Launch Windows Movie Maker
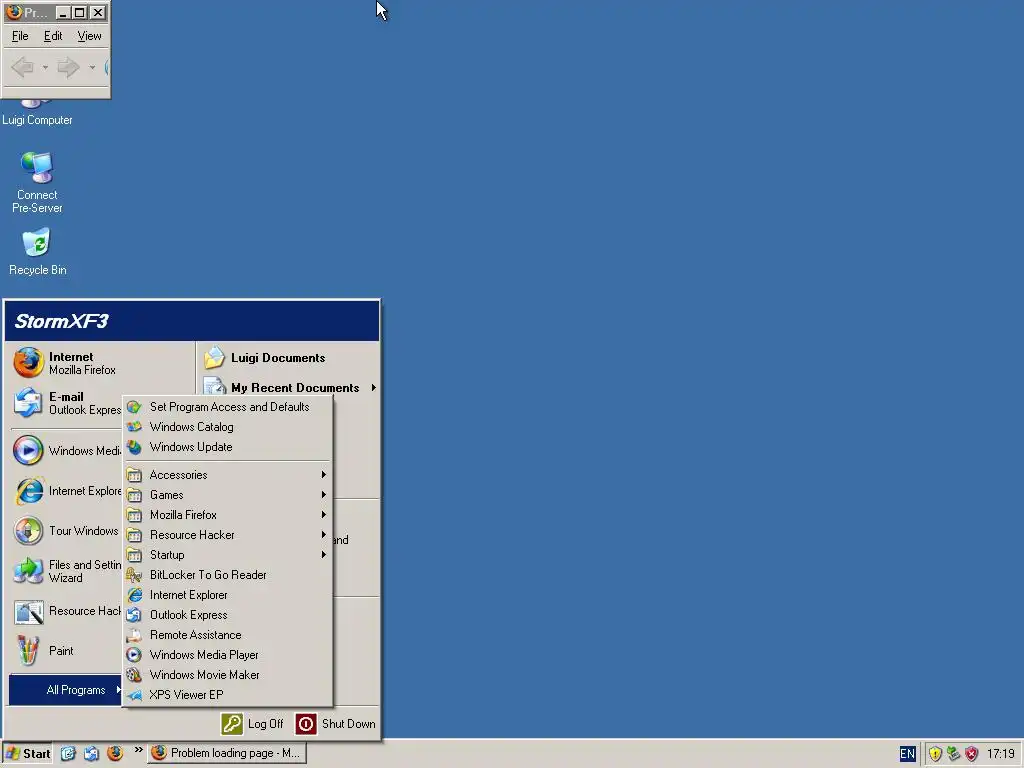This screenshot has width=1024, height=768. click(x=227, y=675)
